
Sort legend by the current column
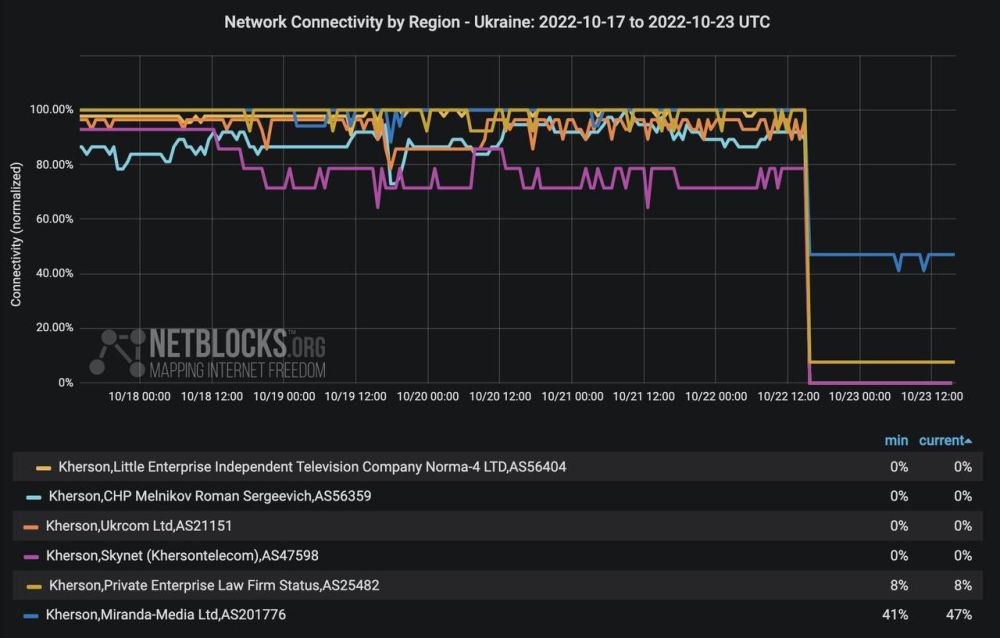(946, 440)
